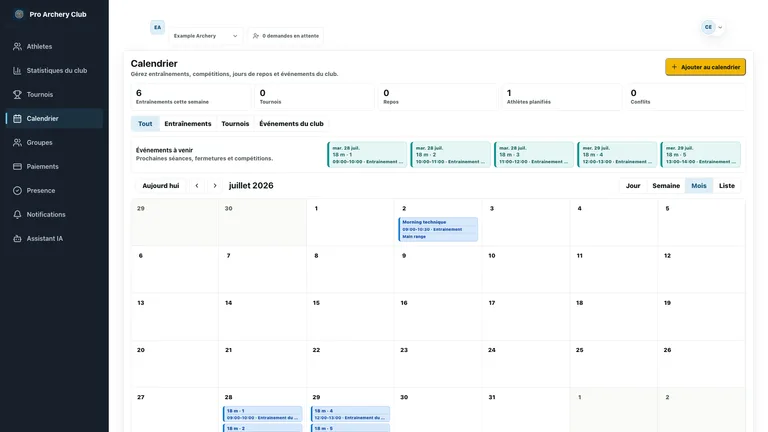
Task: Click the Ajouter au calendrier button
Action: pos(705,67)
